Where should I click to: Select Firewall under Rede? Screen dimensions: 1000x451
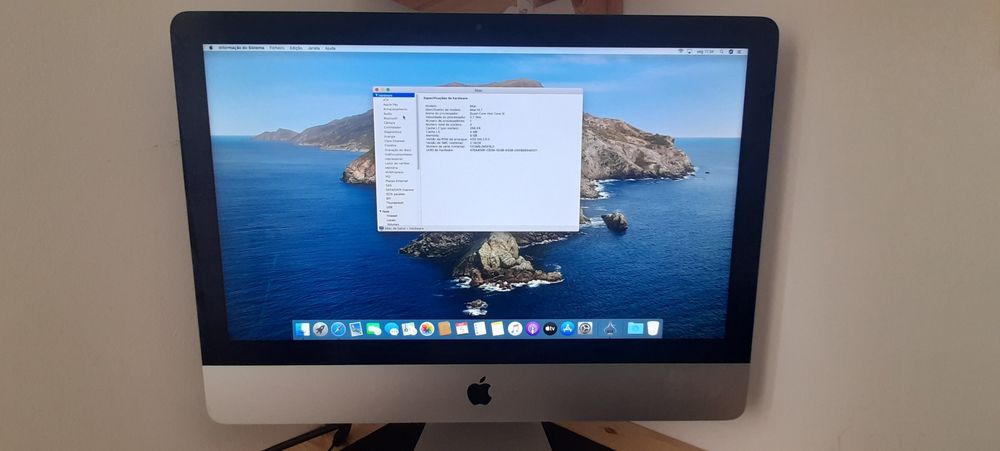coord(392,216)
